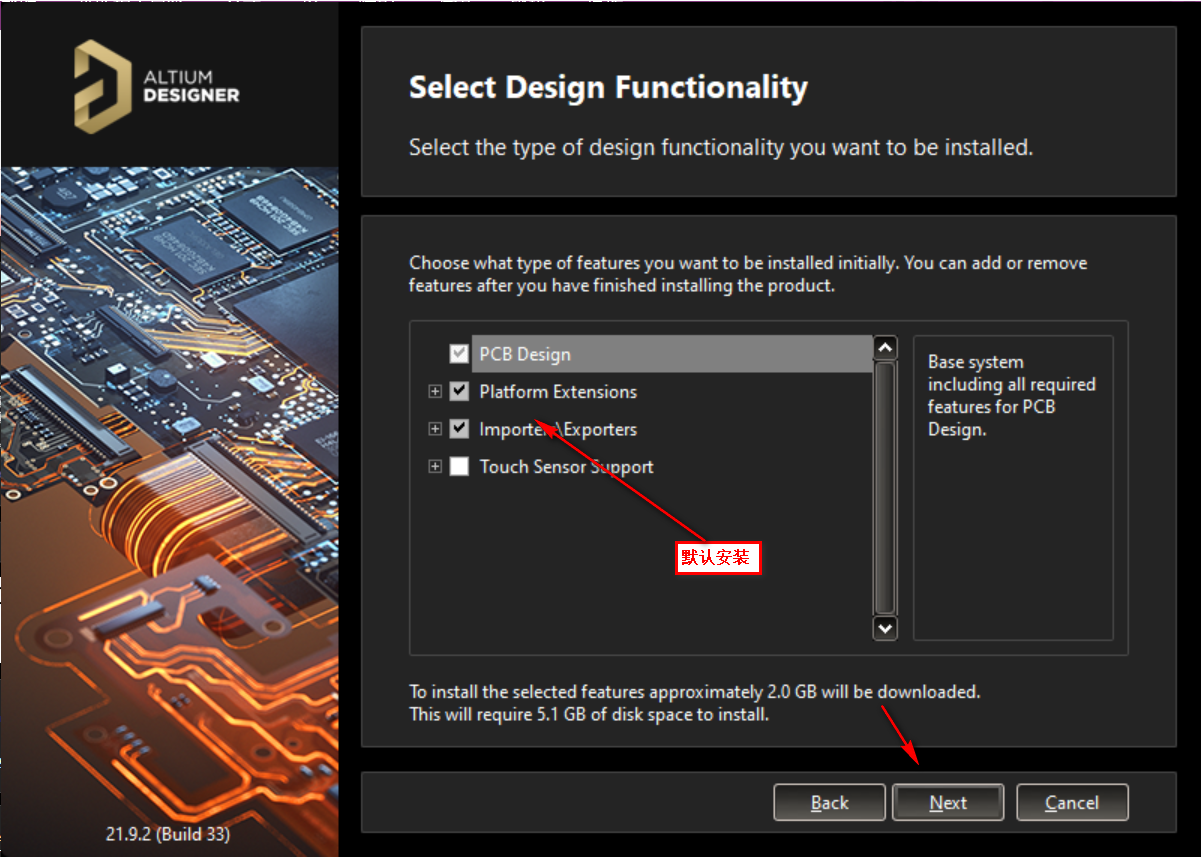This screenshot has height=857, width=1201.
Task: Select the Platform Extensions label
Action: click(558, 392)
